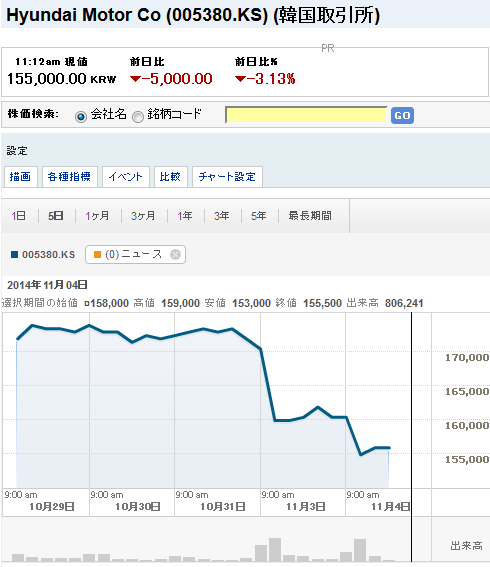Click the high price value 159,000
Screen dimensions: 490x567
(180, 303)
